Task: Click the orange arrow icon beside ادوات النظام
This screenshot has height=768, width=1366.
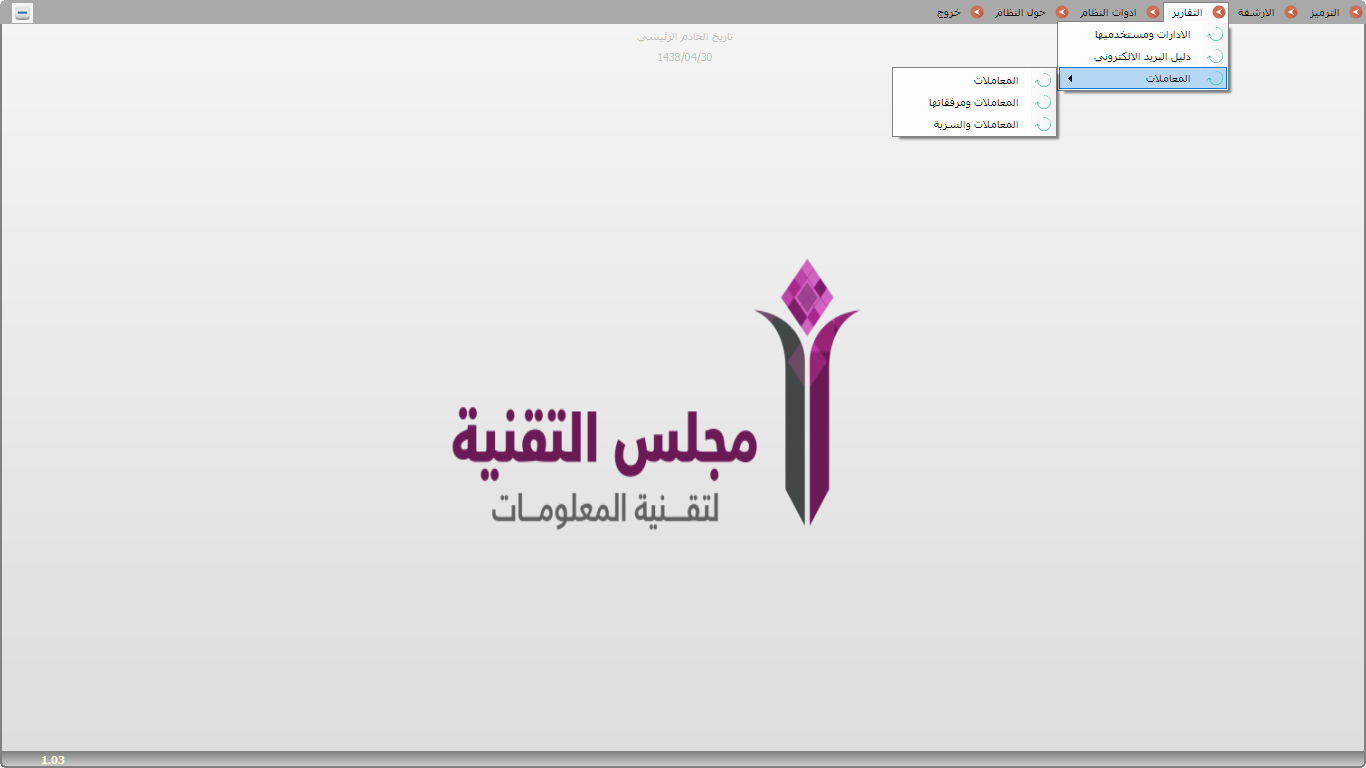Action: click(x=1153, y=12)
